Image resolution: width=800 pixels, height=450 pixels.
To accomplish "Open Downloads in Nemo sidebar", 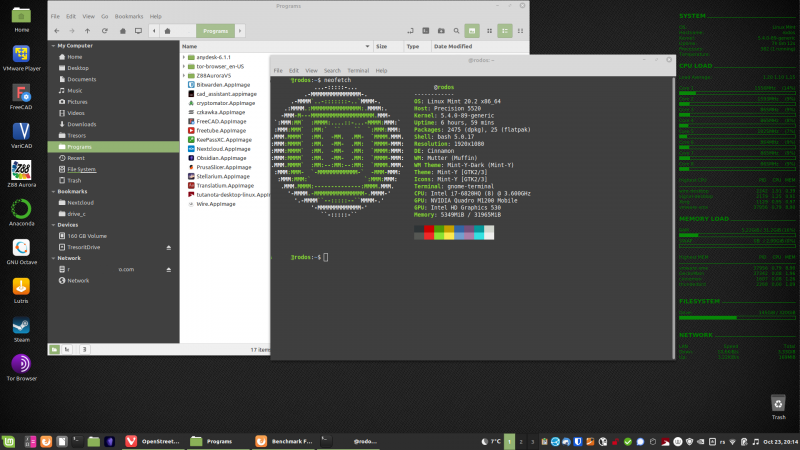I will tap(82, 124).
